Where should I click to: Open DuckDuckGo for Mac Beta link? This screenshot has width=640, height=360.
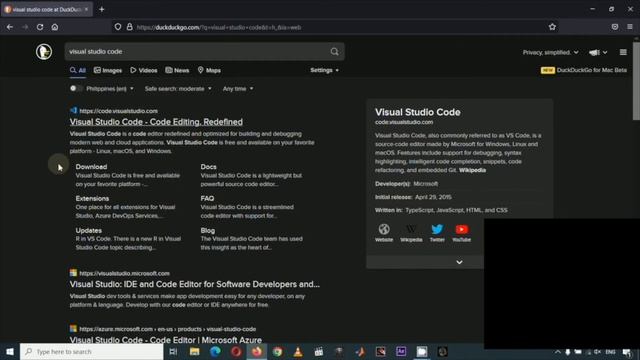[584, 70]
